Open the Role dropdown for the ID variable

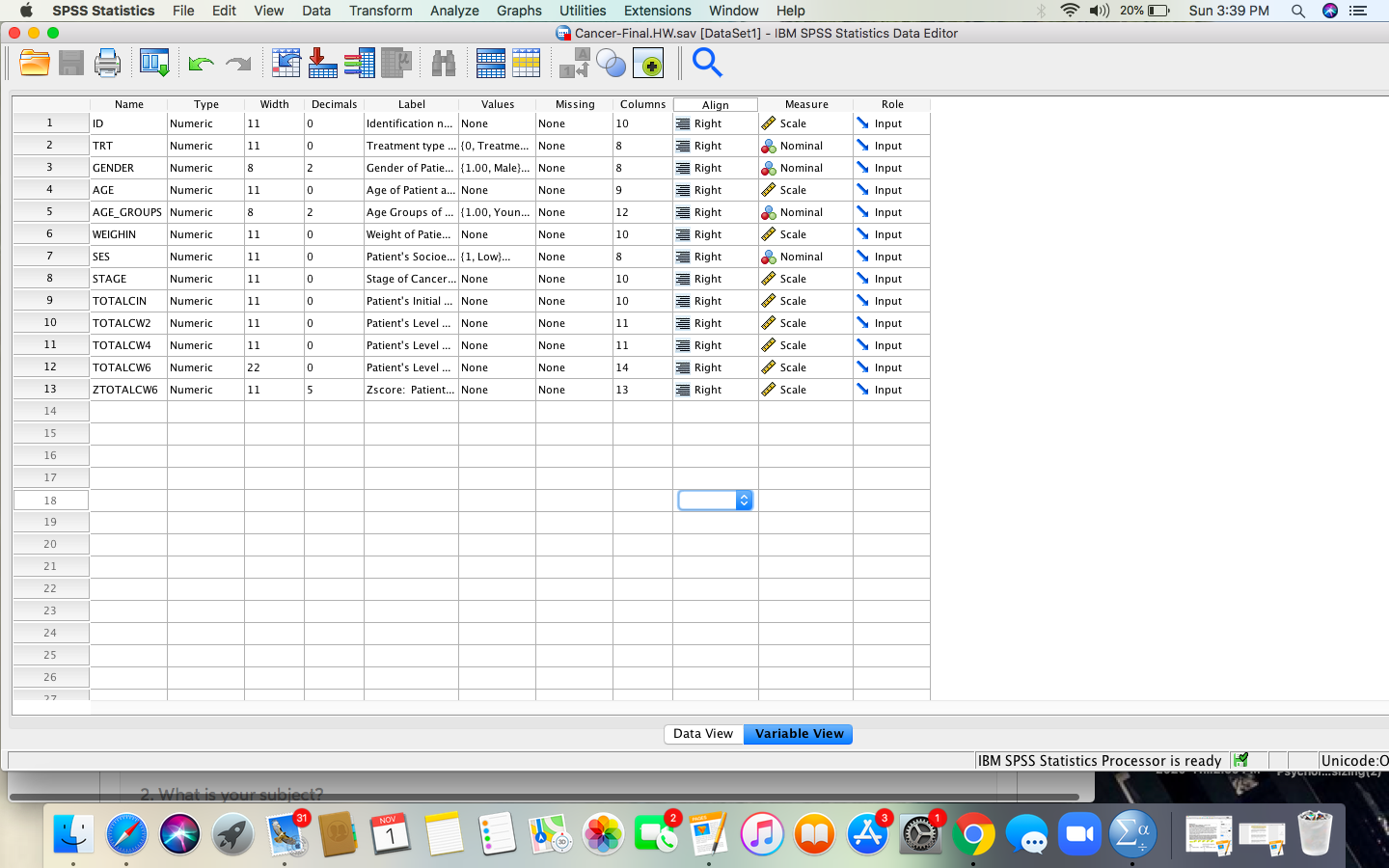(x=890, y=122)
